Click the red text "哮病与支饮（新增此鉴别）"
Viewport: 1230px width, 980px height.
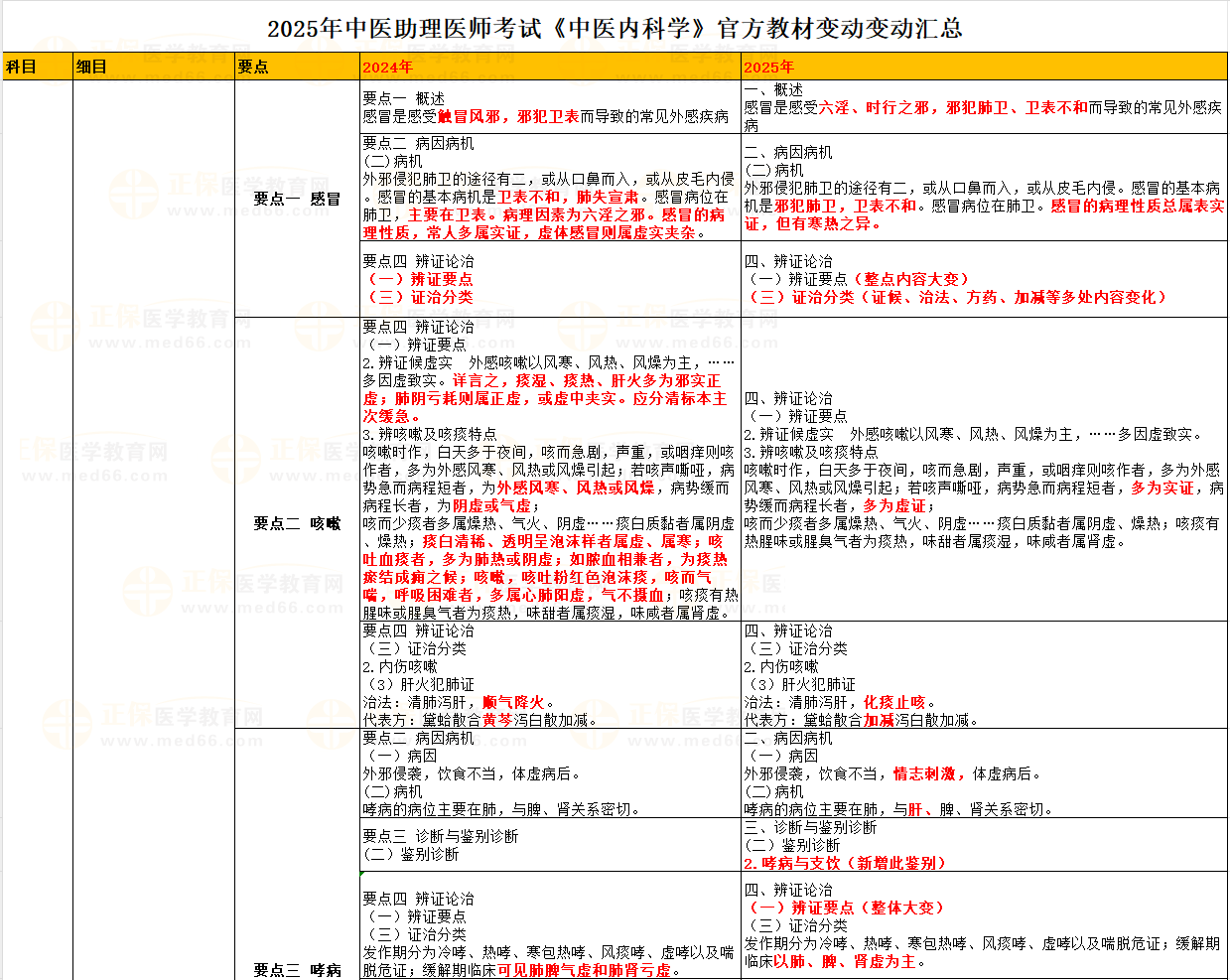[x=845, y=863]
